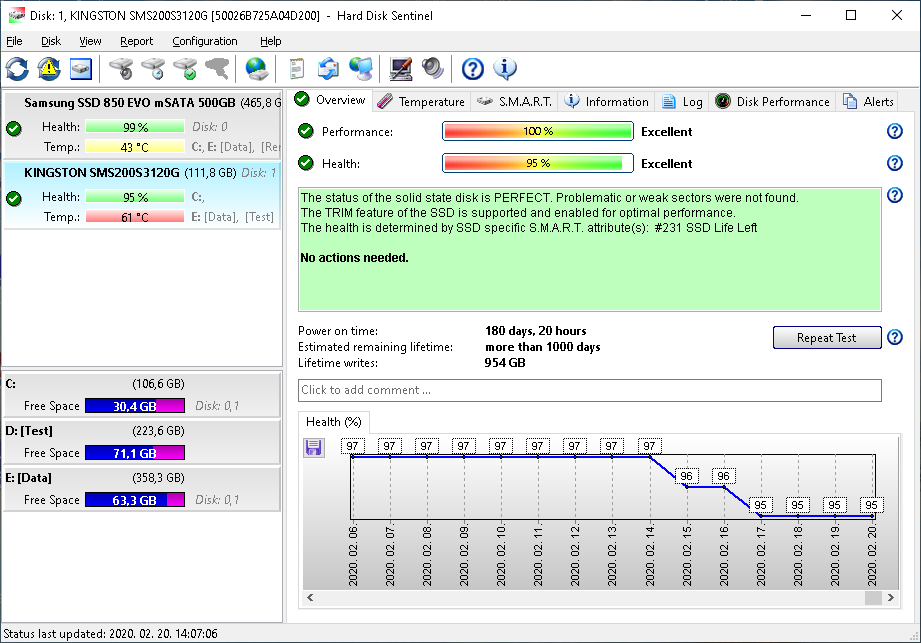Viewport: 921px width, 643px height.
Task: Select Samsung SSD 850 EVO mSATA disk
Action: (x=142, y=123)
